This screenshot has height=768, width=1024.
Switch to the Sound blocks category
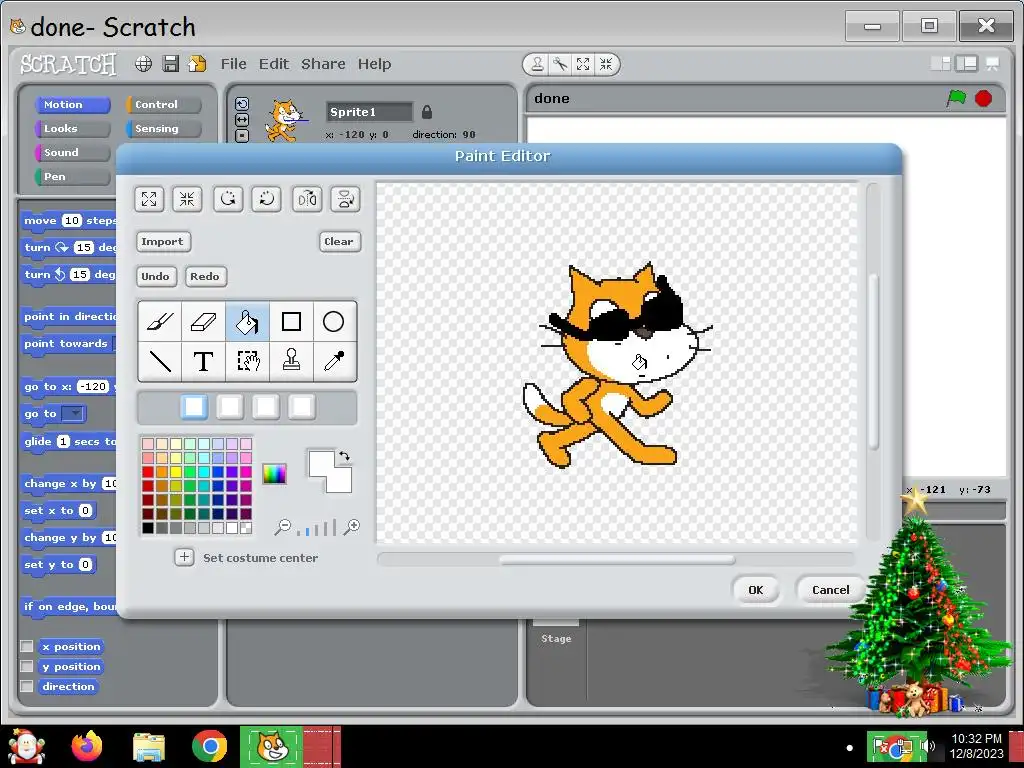point(72,153)
